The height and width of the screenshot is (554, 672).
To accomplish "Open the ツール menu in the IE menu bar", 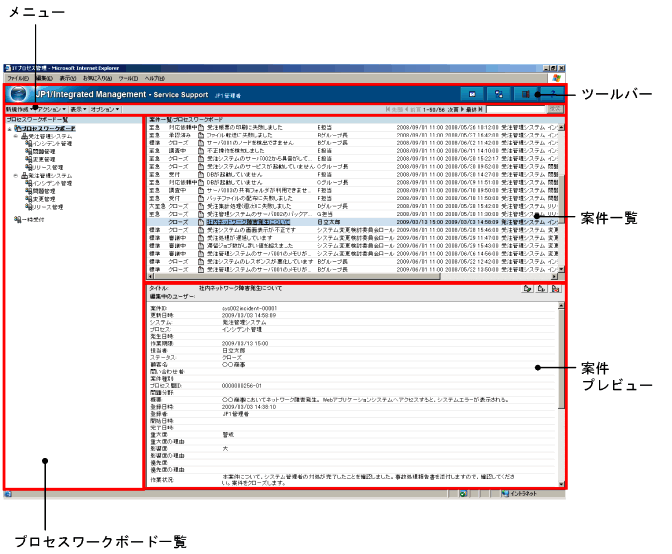I will (128, 78).
